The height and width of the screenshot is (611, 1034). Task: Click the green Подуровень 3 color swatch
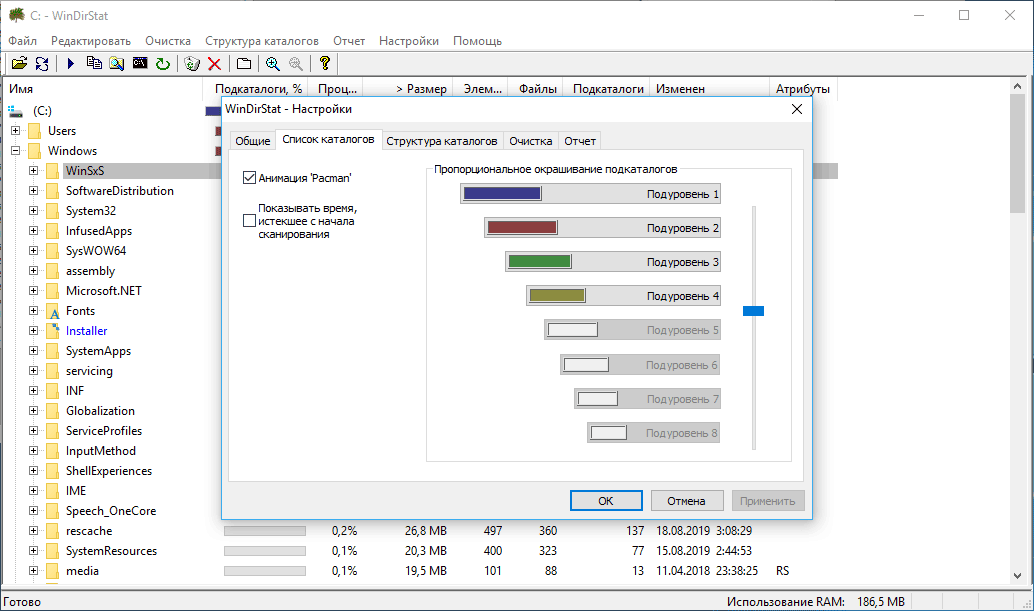tap(540, 262)
